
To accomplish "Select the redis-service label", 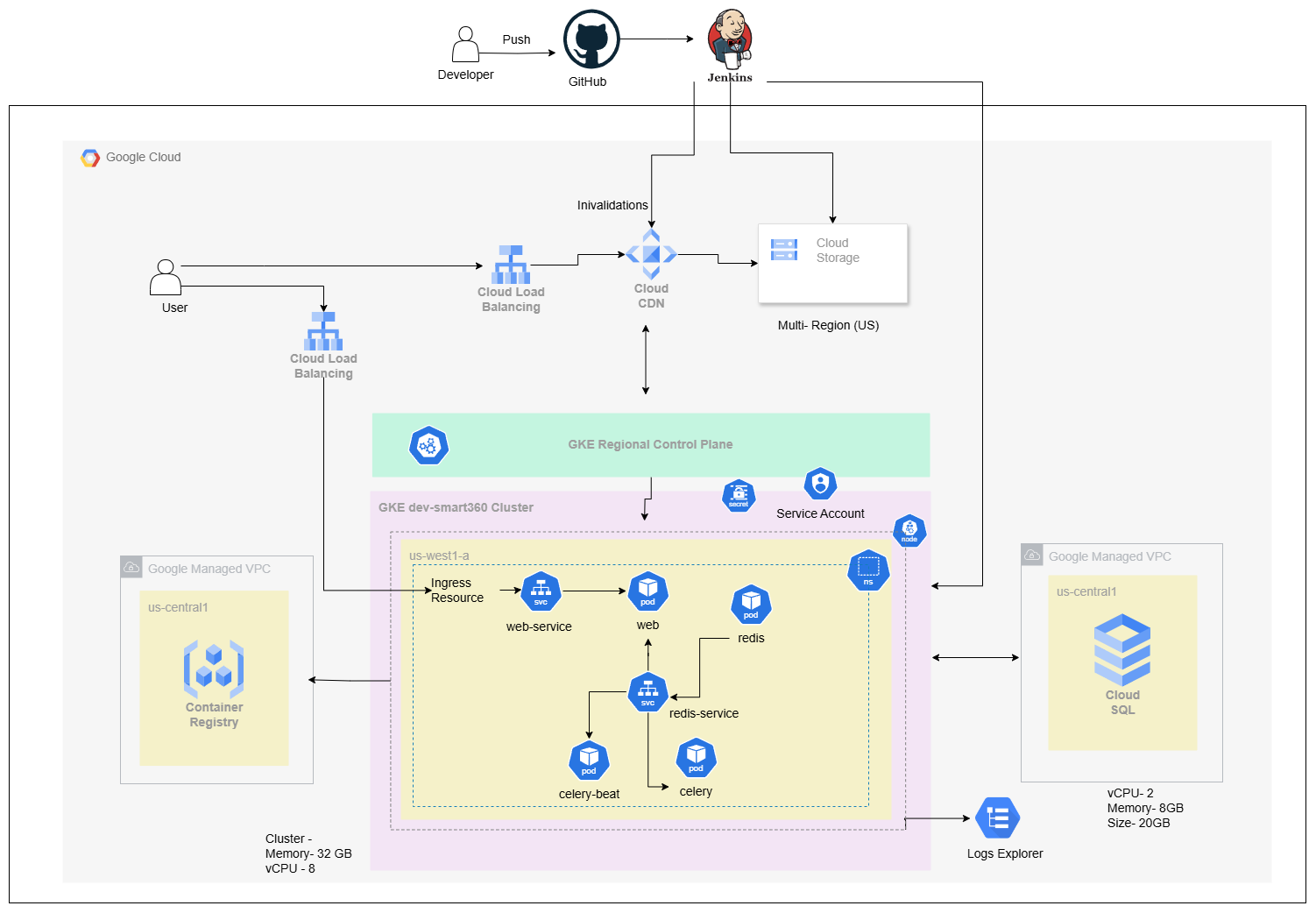I will [704, 713].
